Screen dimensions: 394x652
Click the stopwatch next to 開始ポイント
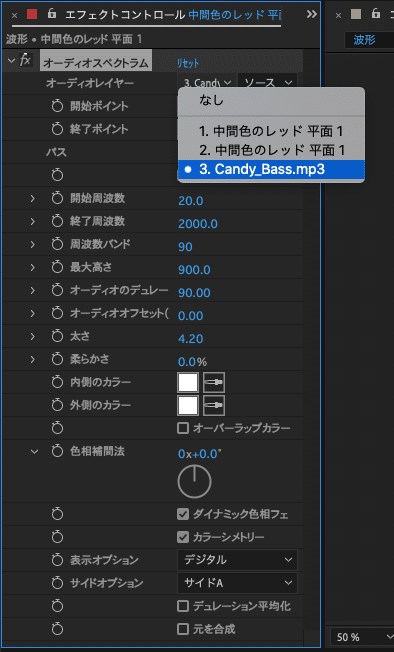coord(57,106)
